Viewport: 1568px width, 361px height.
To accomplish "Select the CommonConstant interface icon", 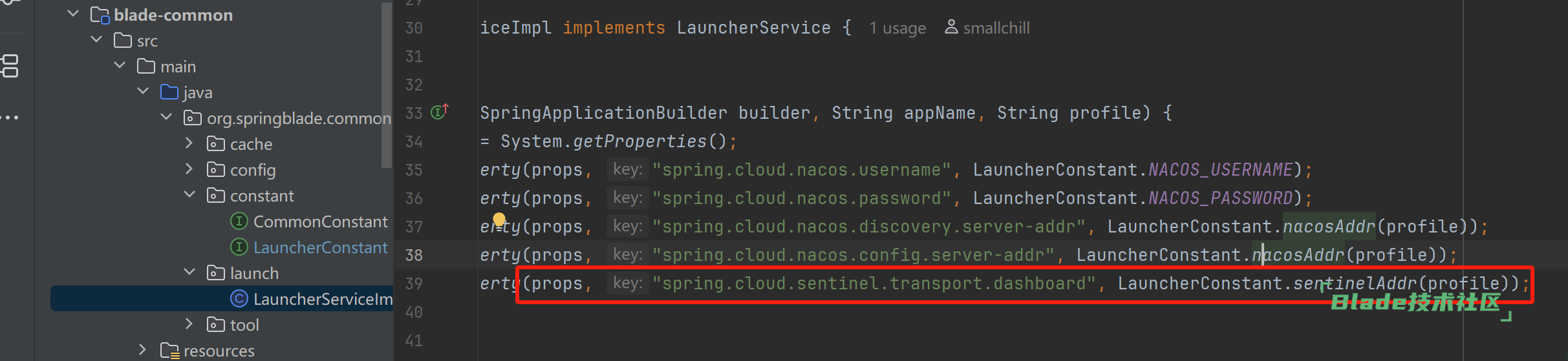I will (x=239, y=222).
